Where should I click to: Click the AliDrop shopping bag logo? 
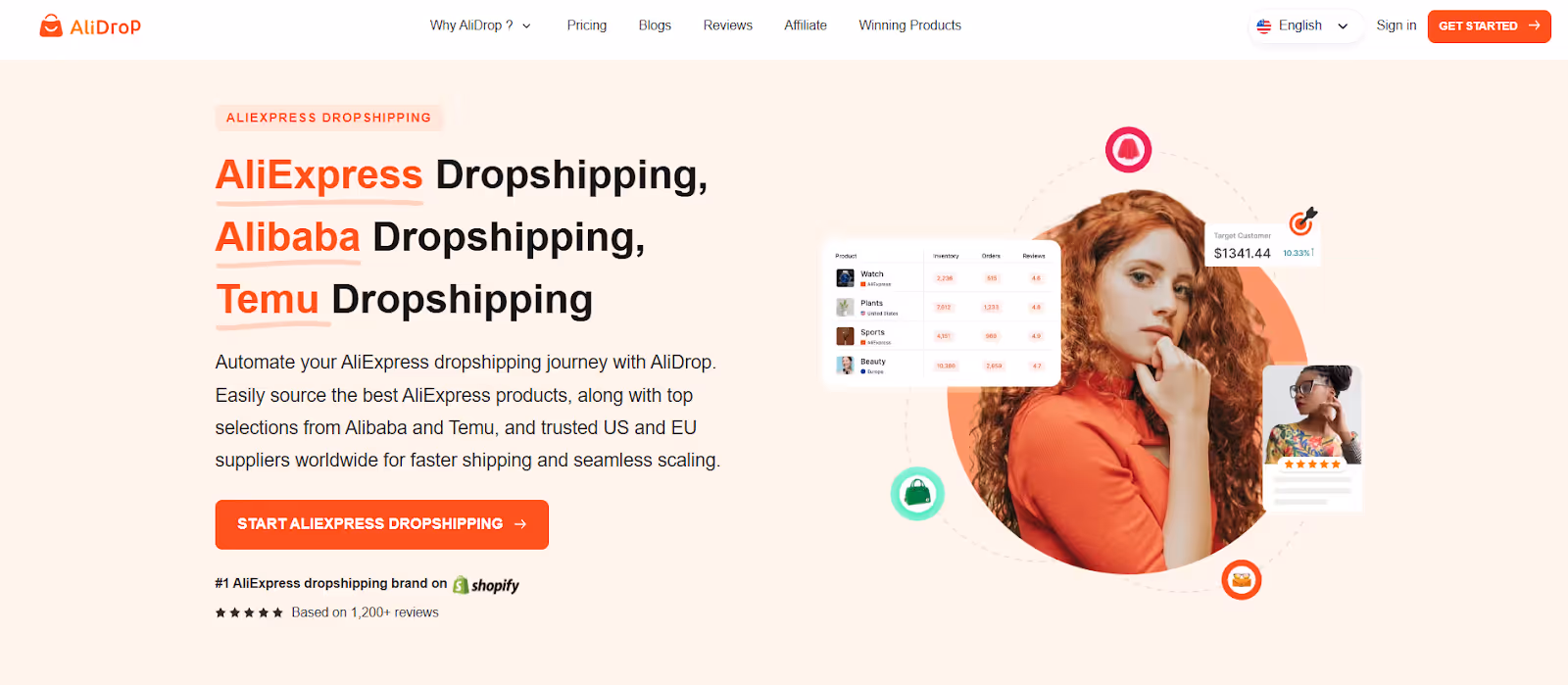[51, 25]
